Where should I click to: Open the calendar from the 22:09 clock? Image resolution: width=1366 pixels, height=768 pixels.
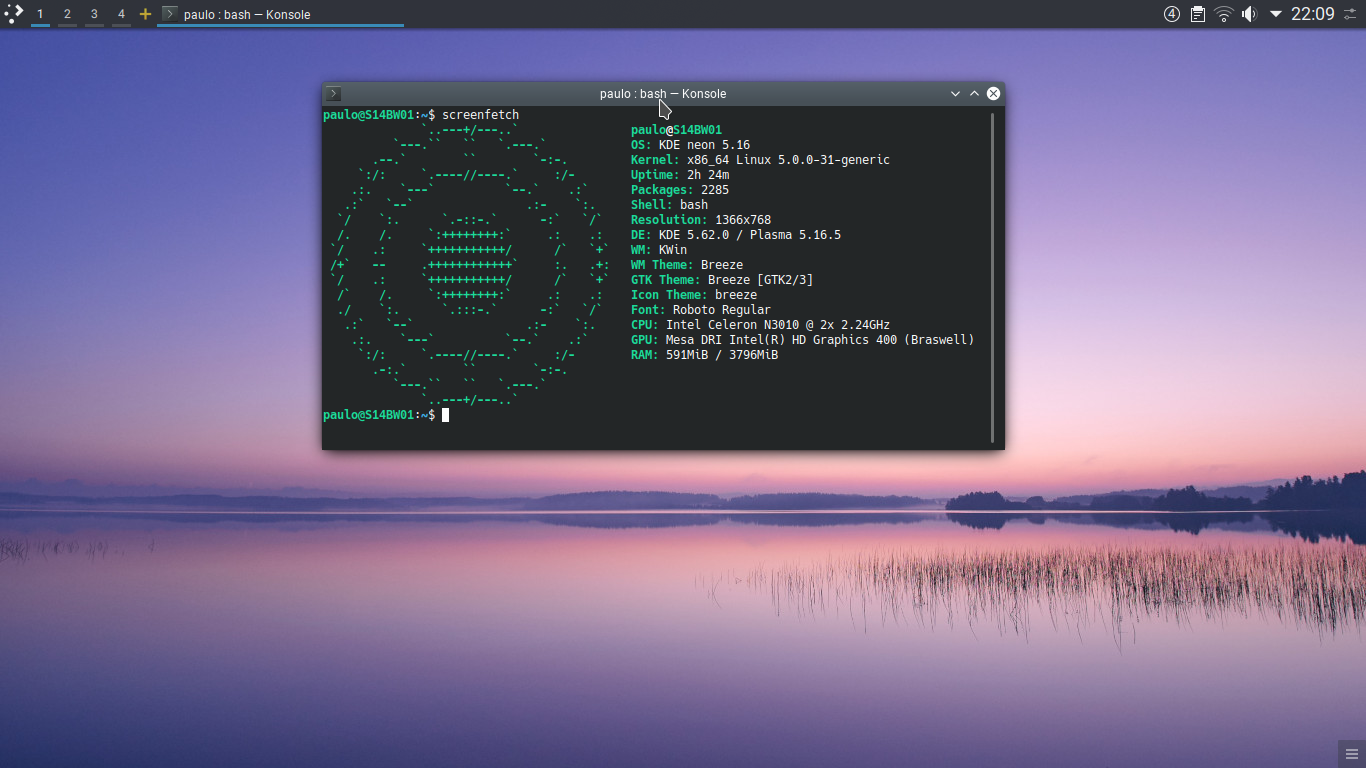pyautogui.click(x=1312, y=14)
